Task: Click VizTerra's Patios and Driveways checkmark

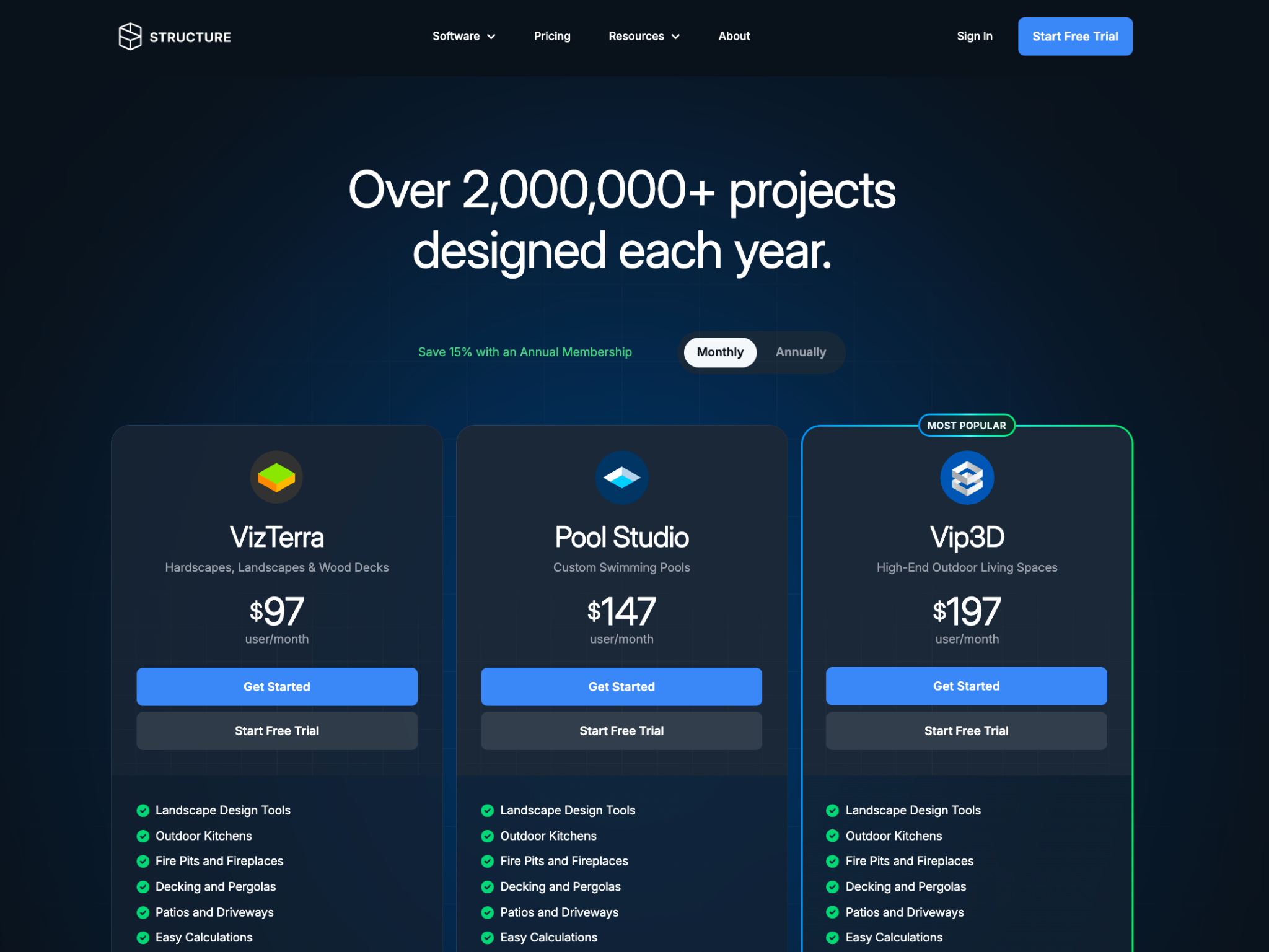Action: pyautogui.click(x=143, y=912)
